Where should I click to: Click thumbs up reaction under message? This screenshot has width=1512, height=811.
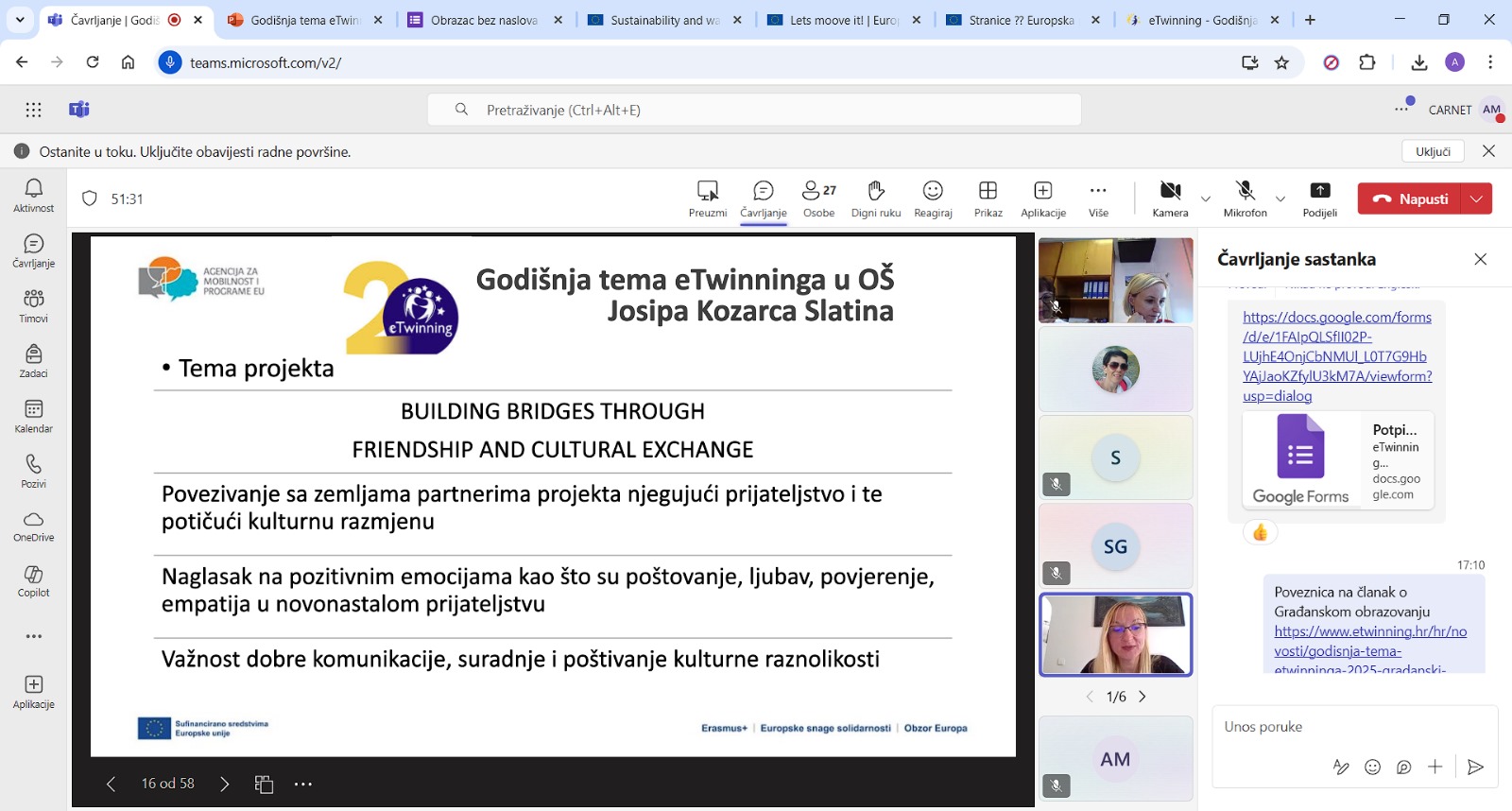point(1260,533)
